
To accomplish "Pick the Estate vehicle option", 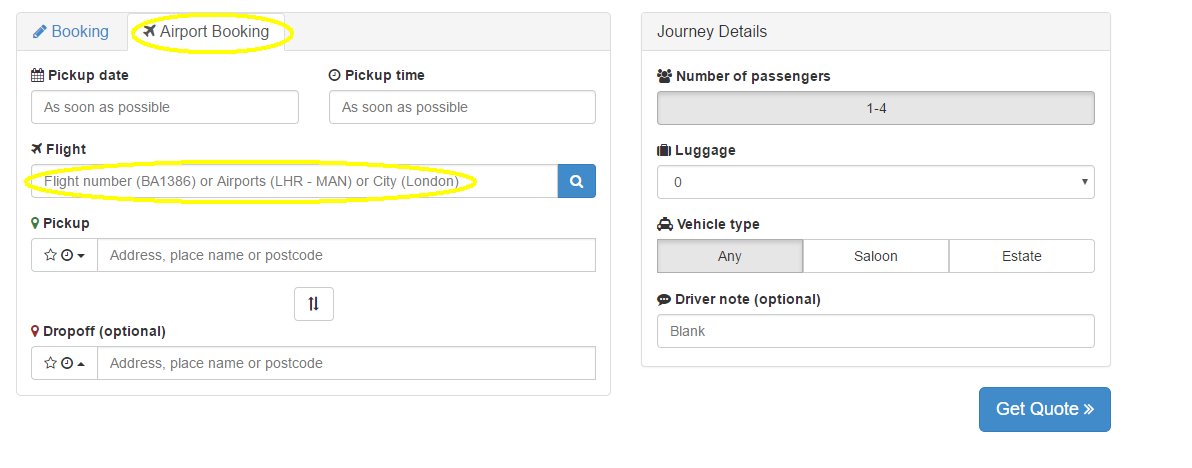I will tap(1021, 256).
